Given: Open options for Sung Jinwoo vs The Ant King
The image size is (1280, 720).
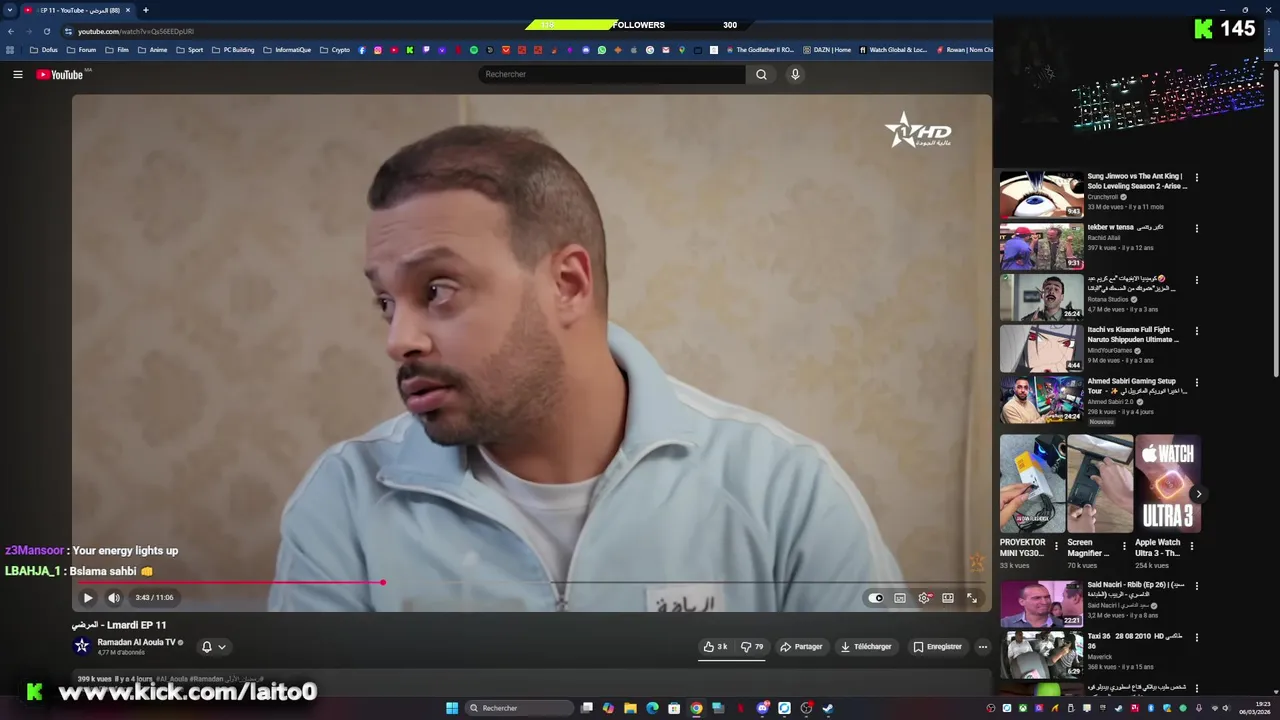Looking at the screenshot, I should [x=1196, y=178].
